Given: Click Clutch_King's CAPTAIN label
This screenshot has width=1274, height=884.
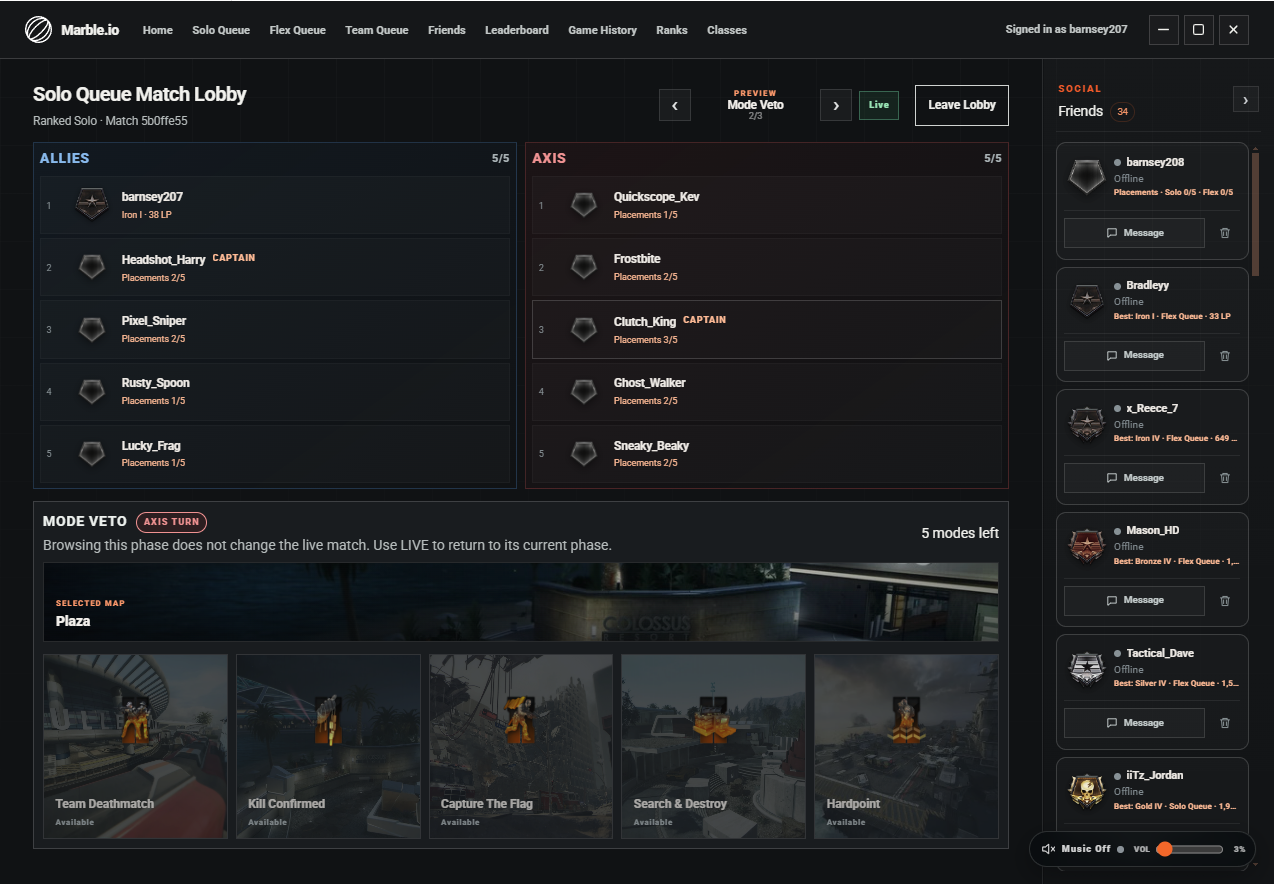Looking at the screenshot, I should click(705, 320).
